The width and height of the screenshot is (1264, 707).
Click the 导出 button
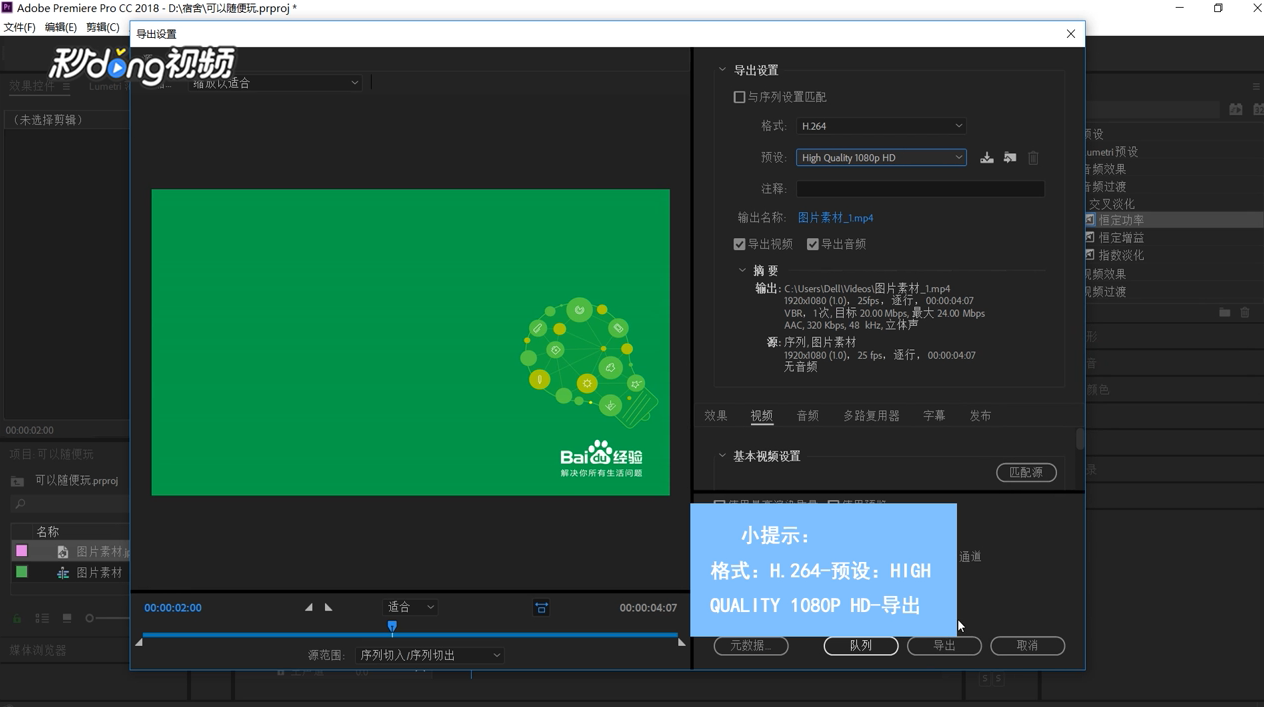pyautogui.click(x=944, y=646)
